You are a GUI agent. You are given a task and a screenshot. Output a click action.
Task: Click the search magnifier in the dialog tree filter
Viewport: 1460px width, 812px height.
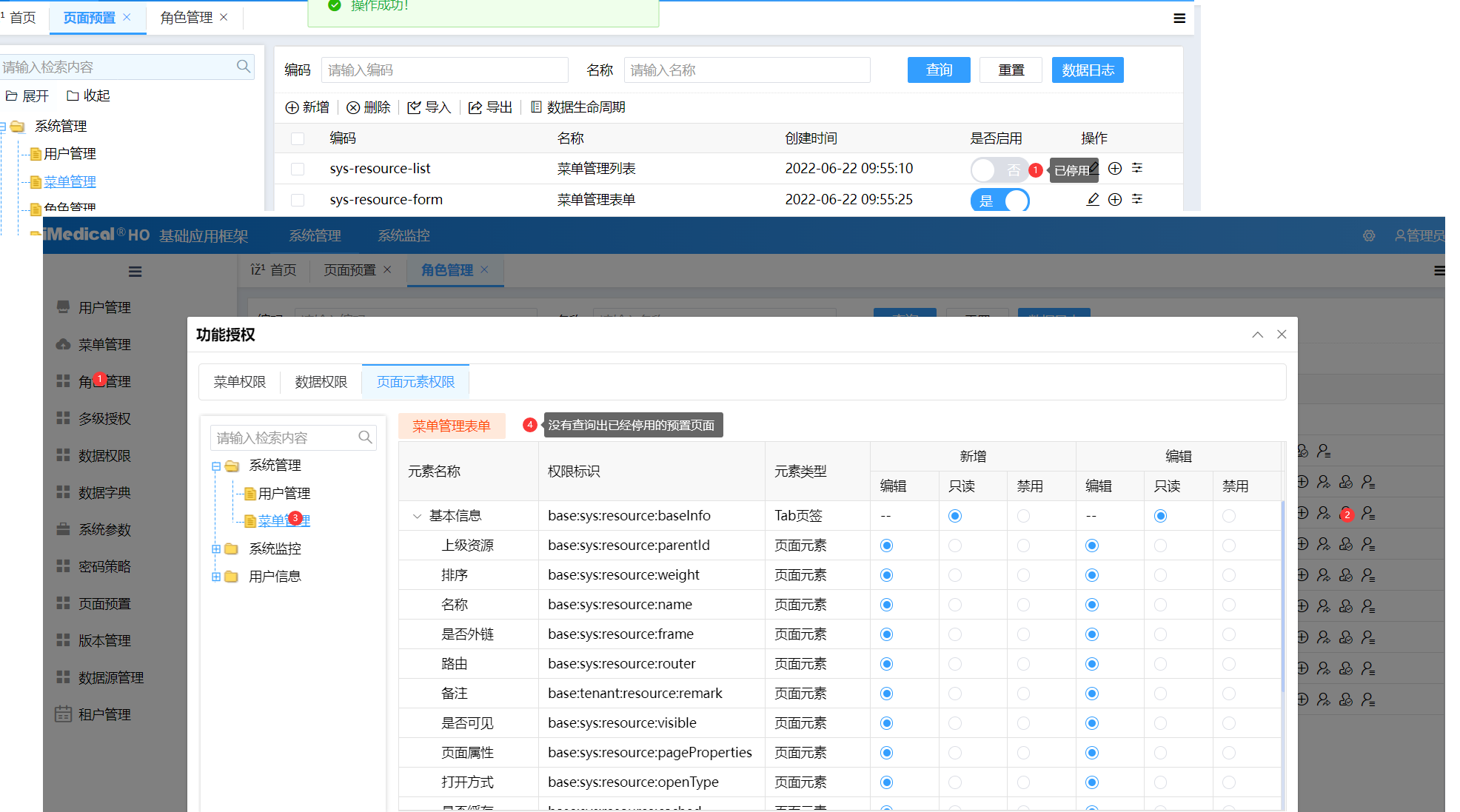point(365,437)
